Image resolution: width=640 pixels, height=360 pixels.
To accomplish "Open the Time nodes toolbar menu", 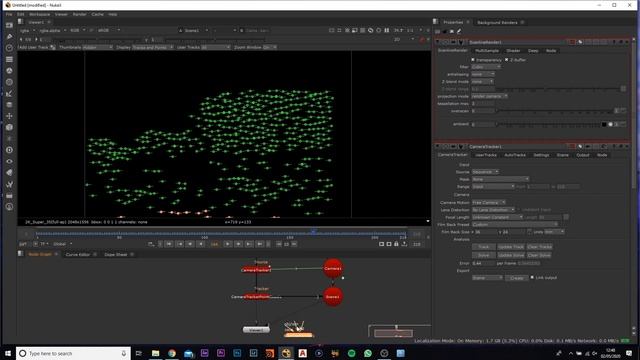I will click(x=9, y=48).
